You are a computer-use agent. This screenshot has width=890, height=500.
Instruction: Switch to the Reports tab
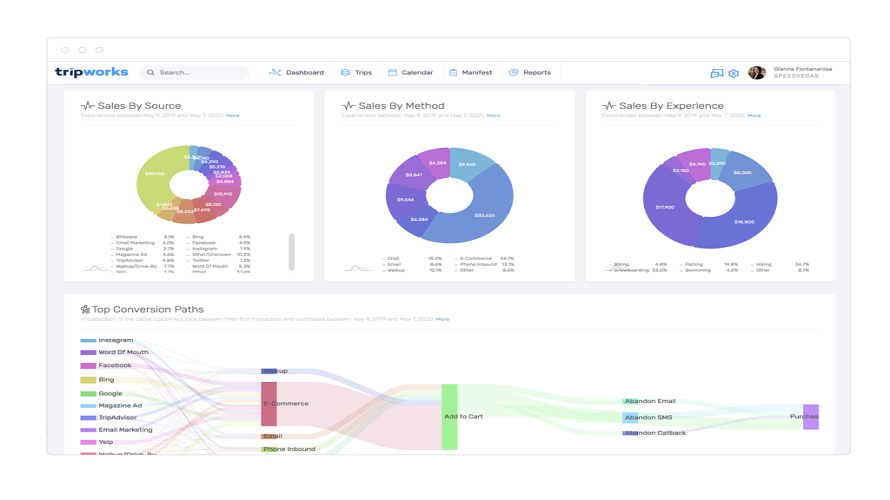click(530, 73)
